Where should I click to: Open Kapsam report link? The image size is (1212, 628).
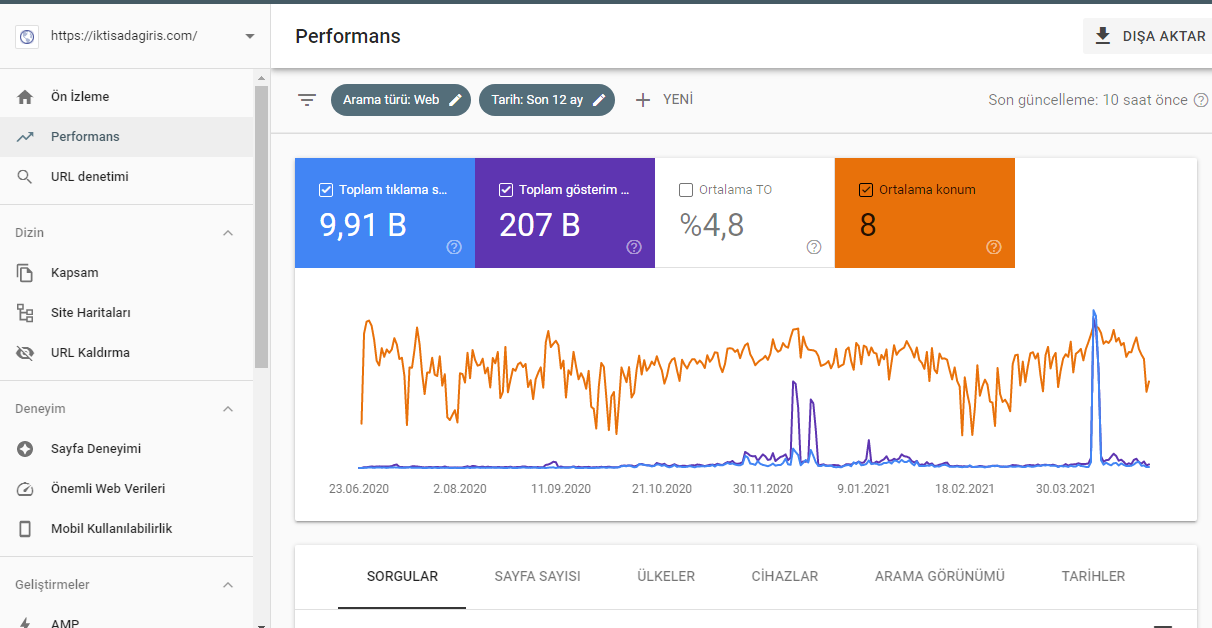127,273
